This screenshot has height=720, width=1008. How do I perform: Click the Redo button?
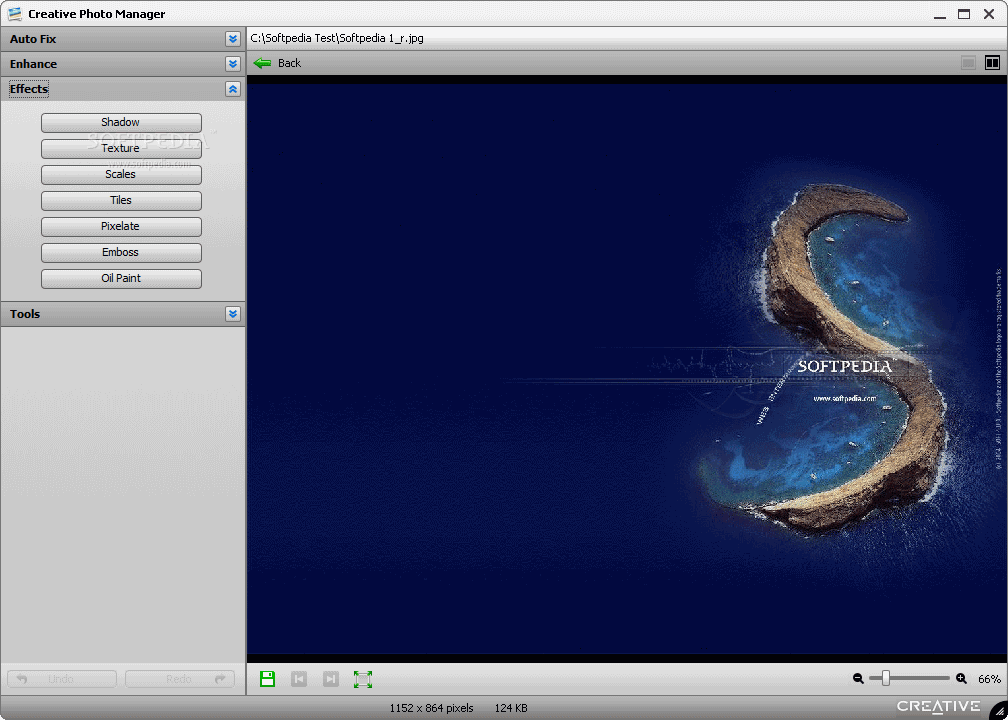[179, 679]
